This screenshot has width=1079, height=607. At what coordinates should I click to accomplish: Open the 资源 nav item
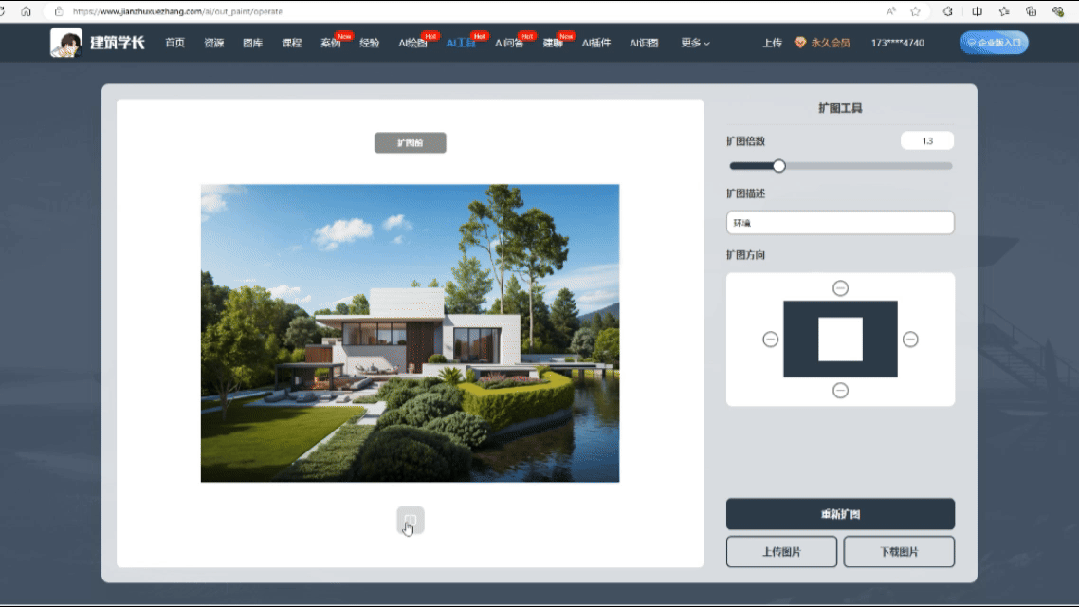click(214, 43)
